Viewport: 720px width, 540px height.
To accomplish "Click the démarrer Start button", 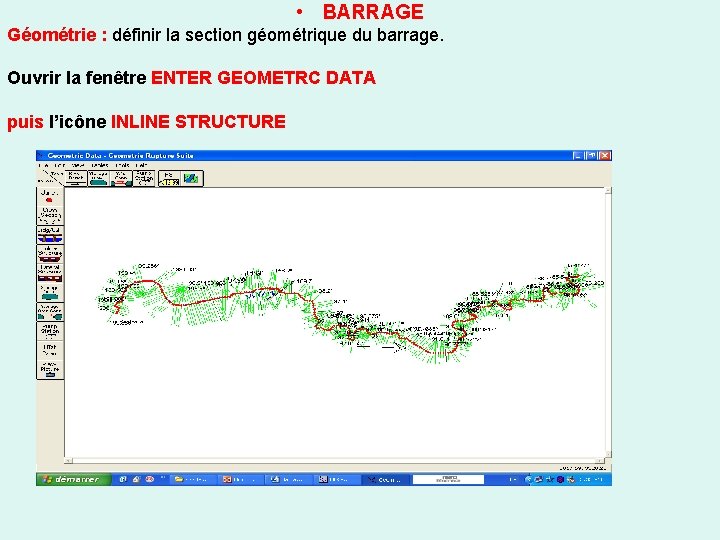I will click(73, 479).
